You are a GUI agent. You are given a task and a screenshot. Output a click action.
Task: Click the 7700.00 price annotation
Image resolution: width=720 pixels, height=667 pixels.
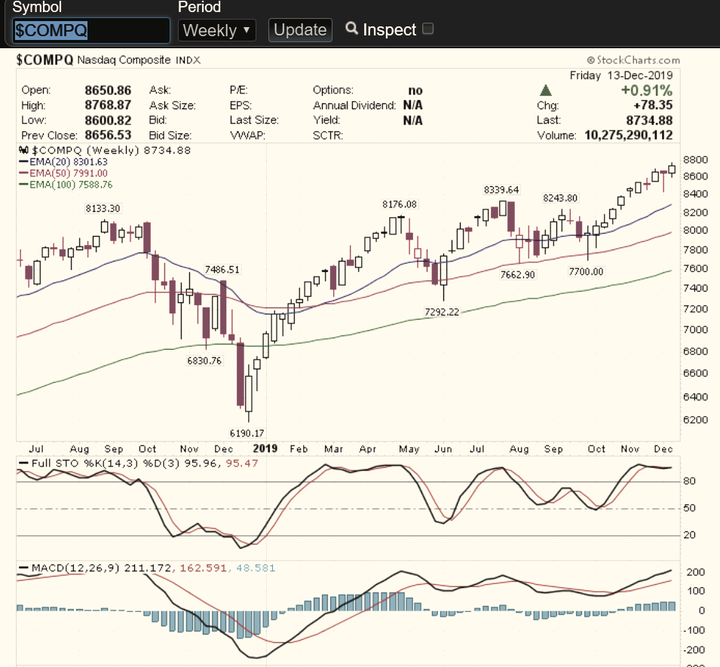point(586,272)
